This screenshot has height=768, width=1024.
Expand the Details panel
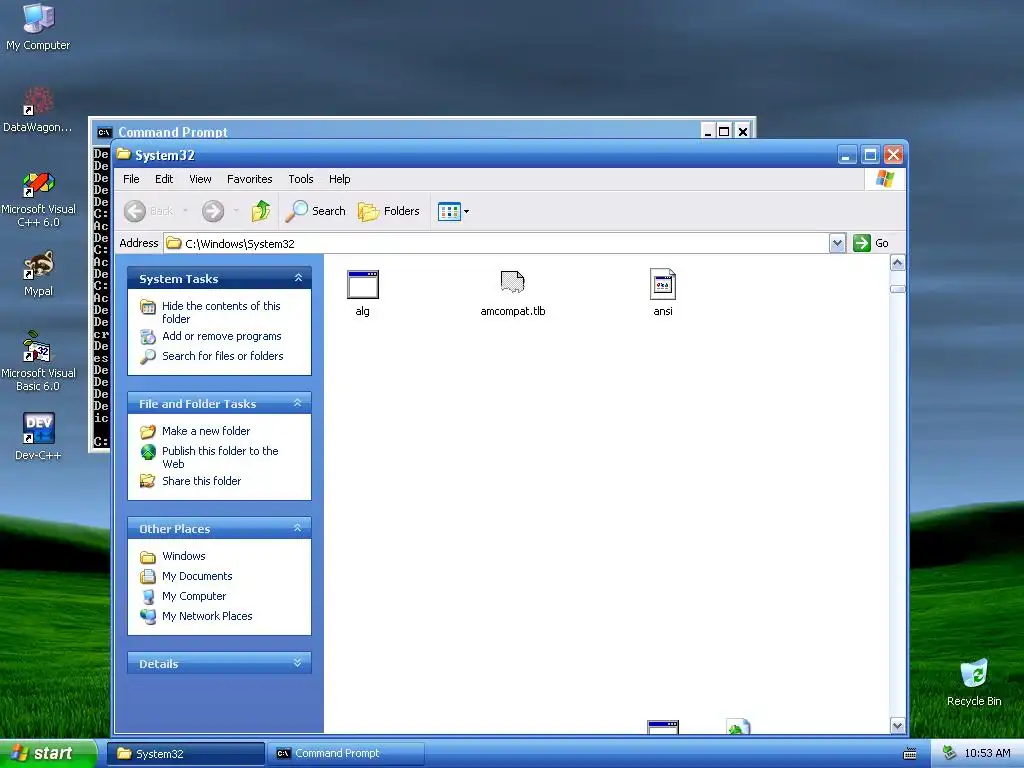298,663
